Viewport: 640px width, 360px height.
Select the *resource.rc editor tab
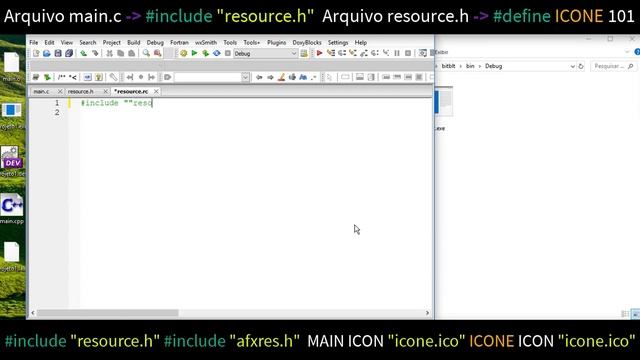131,91
